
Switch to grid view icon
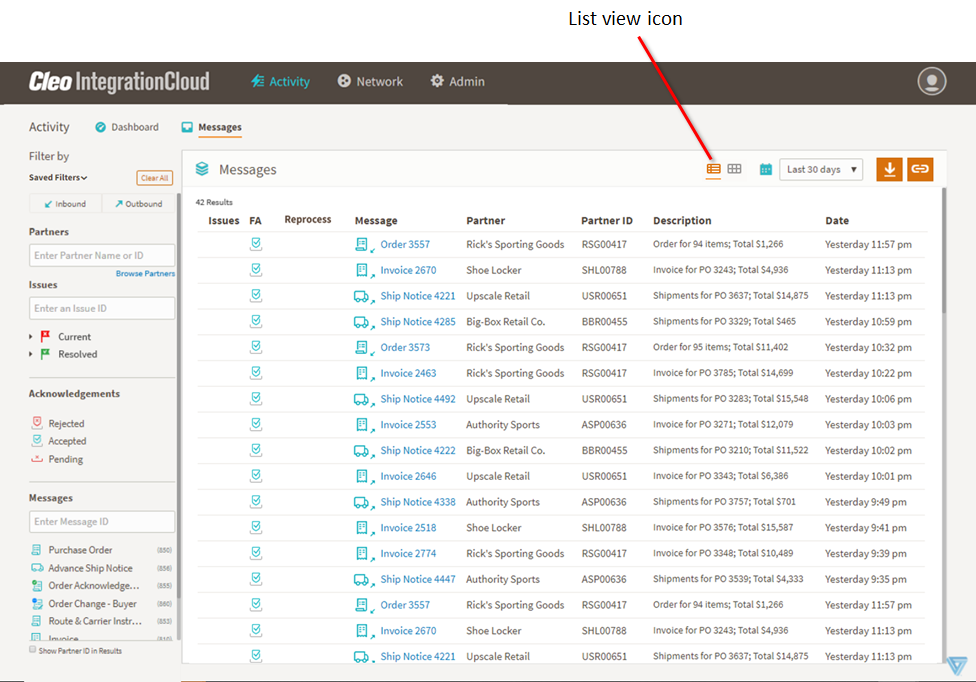coord(734,169)
